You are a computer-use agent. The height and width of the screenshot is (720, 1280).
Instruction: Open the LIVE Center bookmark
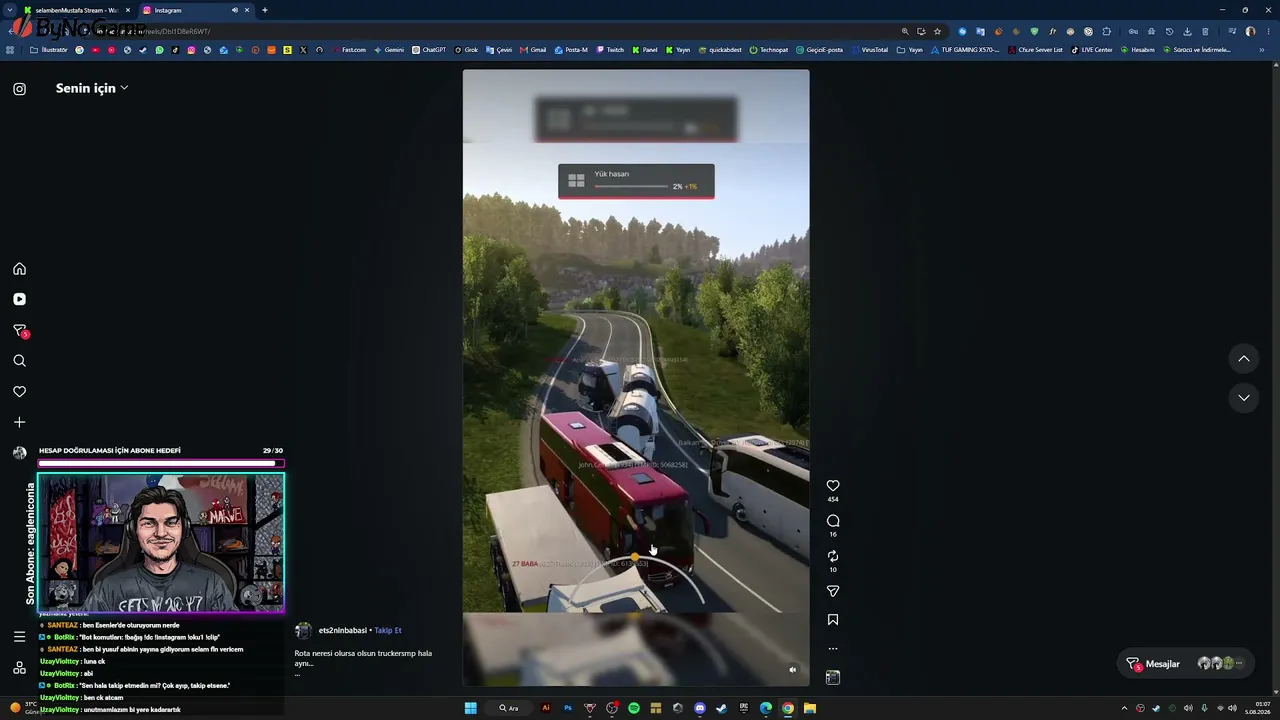click(x=1092, y=50)
